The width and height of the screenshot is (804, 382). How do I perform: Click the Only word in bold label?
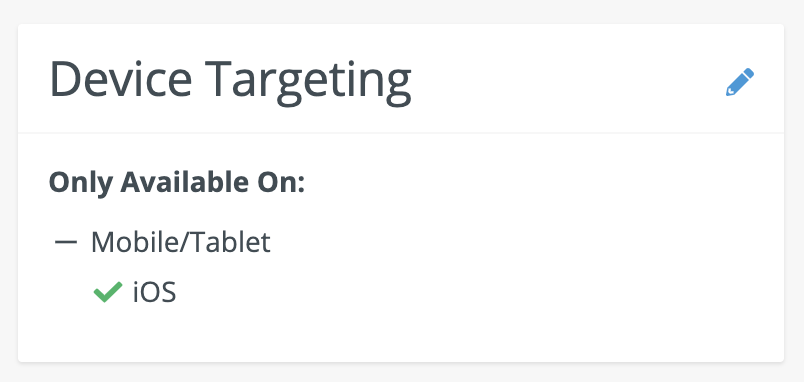tap(81, 184)
